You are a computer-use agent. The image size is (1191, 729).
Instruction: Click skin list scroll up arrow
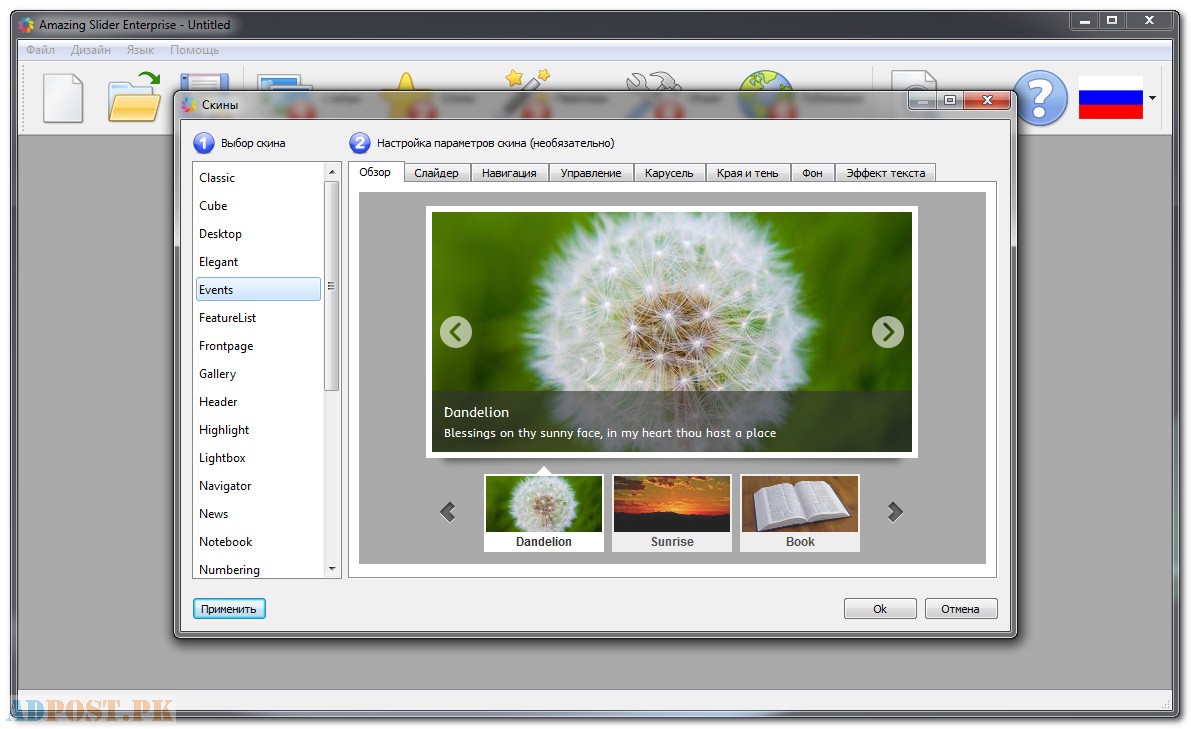click(x=332, y=172)
